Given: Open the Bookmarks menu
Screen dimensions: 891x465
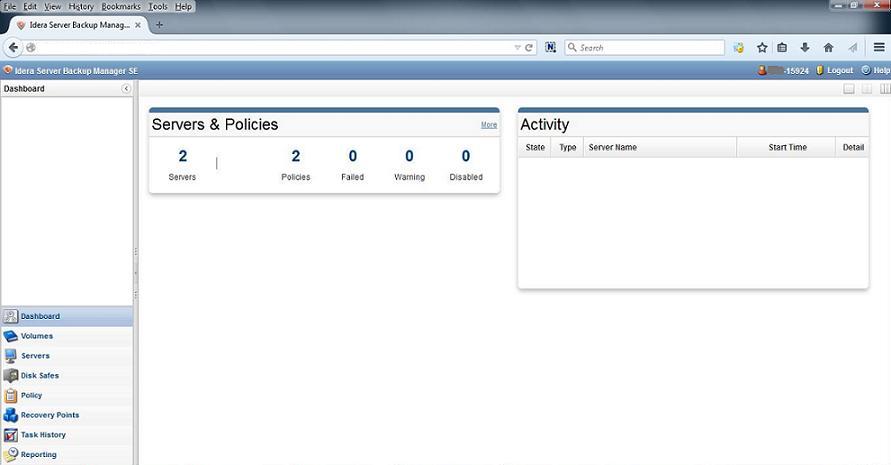Looking at the screenshot, I should 121,7.
